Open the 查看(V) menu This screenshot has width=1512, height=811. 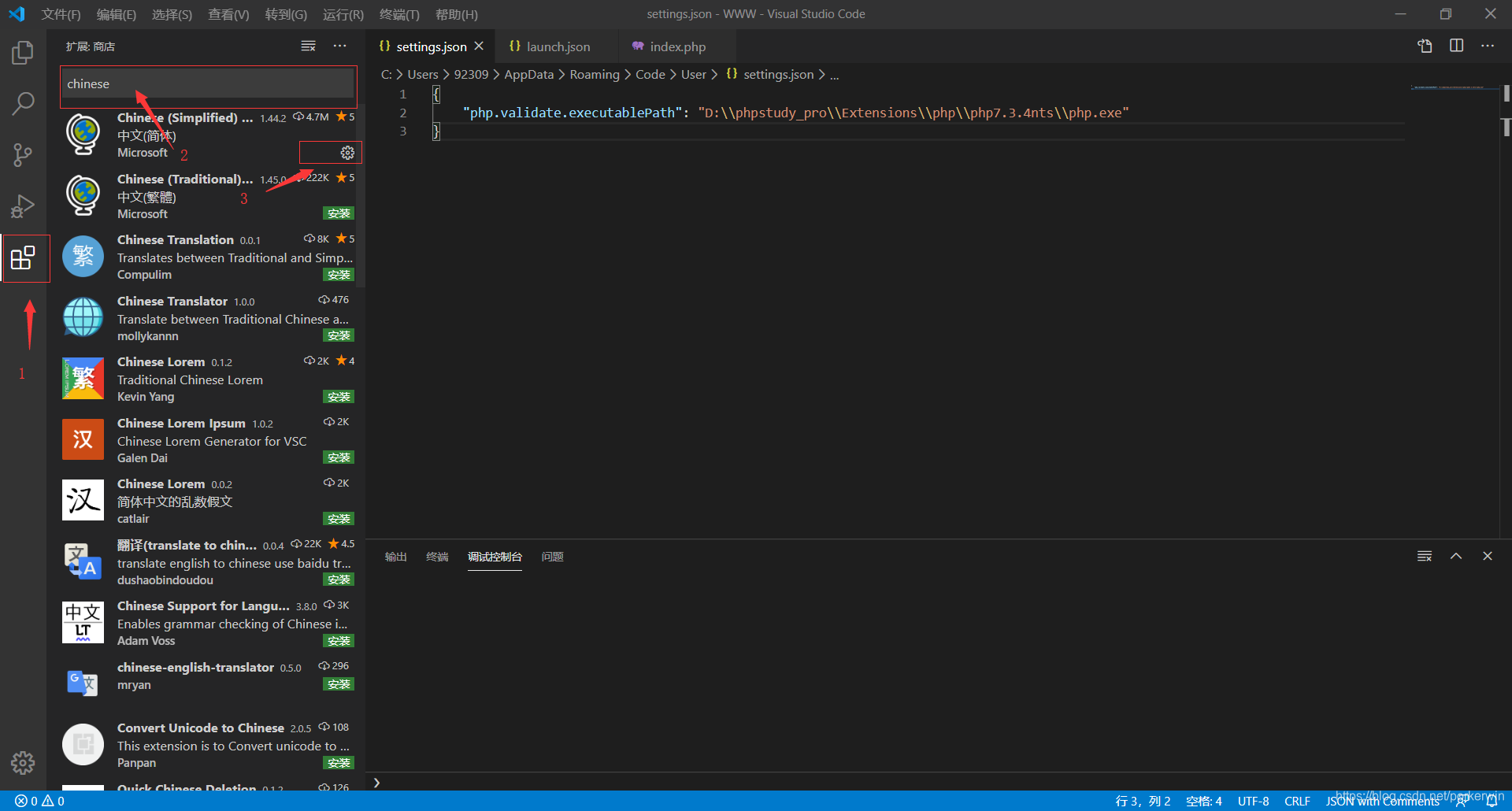228,14
